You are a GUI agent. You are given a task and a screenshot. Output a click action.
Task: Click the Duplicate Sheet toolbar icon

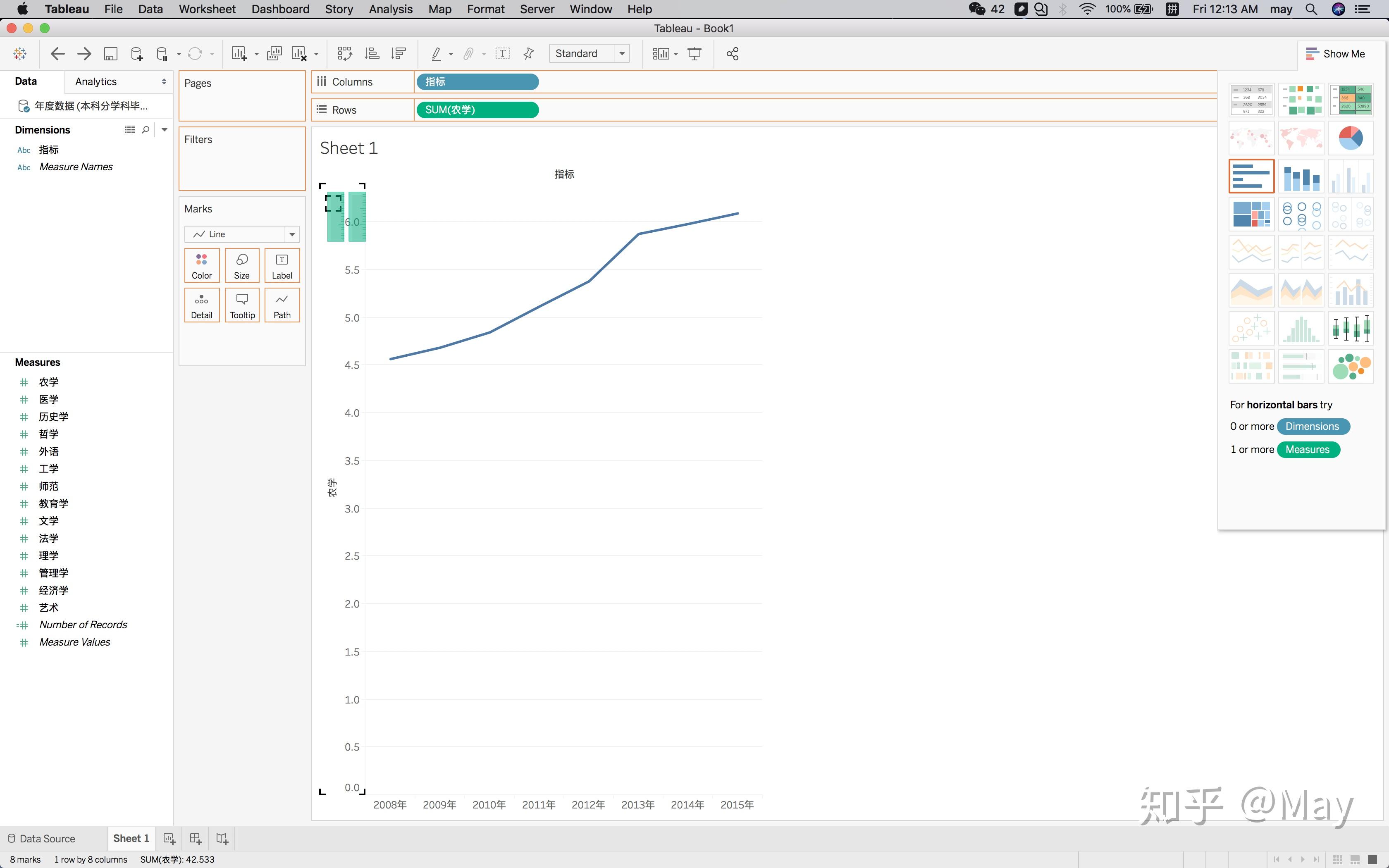point(274,53)
